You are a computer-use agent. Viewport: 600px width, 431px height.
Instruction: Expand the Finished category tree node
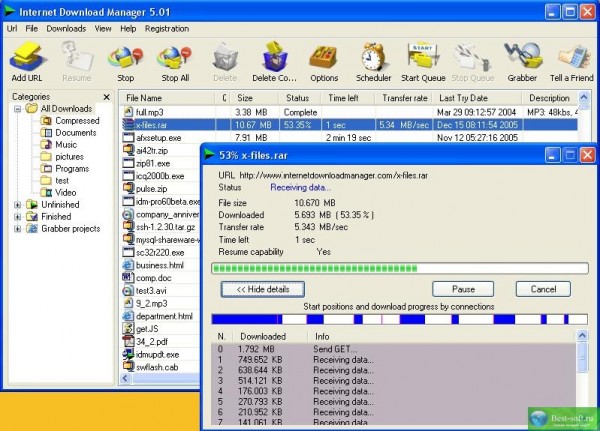click(18, 216)
